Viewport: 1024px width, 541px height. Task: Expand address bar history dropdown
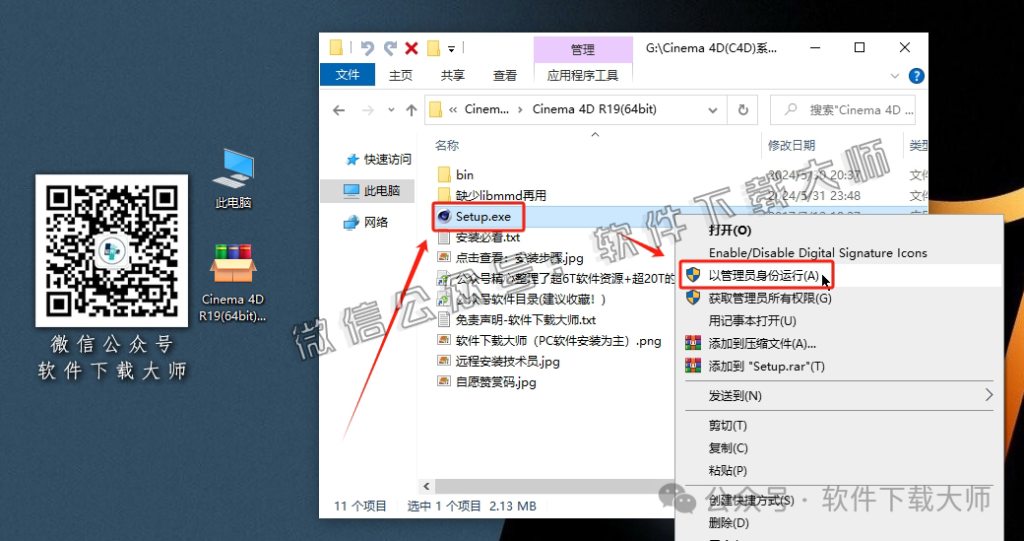pos(713,110)
